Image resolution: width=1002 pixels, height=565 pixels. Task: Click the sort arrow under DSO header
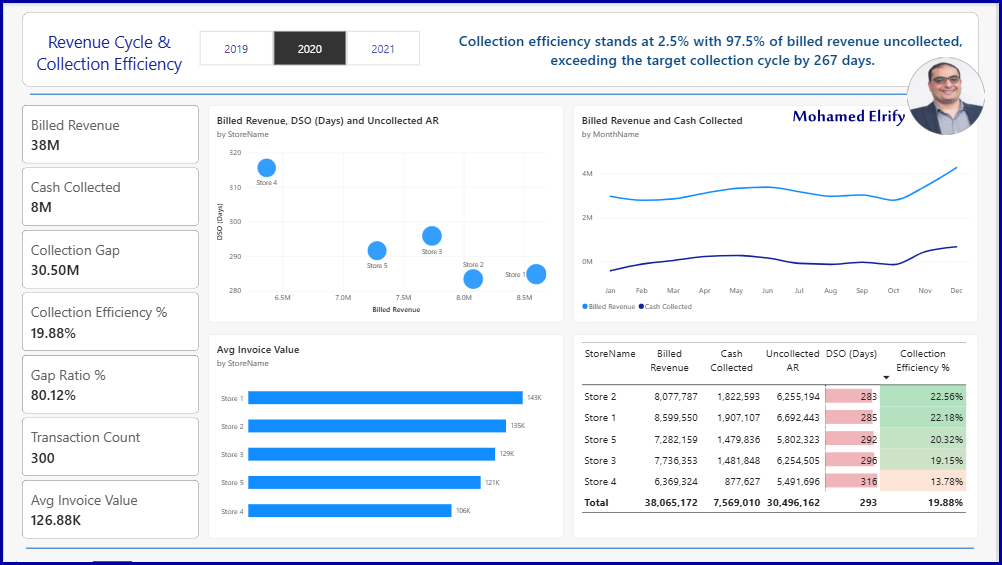pos(886,378)
